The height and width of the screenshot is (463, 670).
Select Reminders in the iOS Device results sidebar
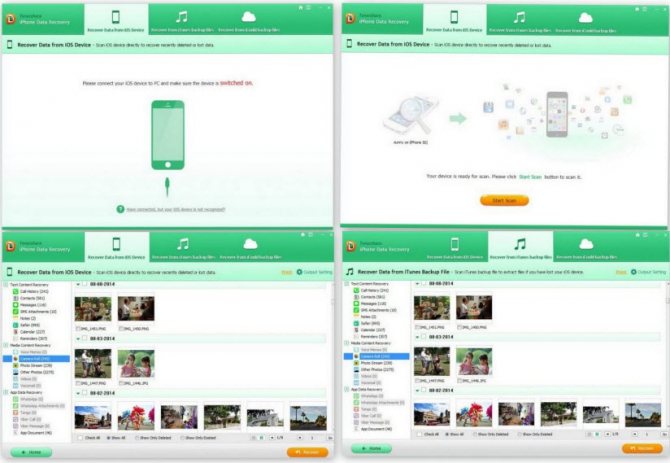point(30,339)
